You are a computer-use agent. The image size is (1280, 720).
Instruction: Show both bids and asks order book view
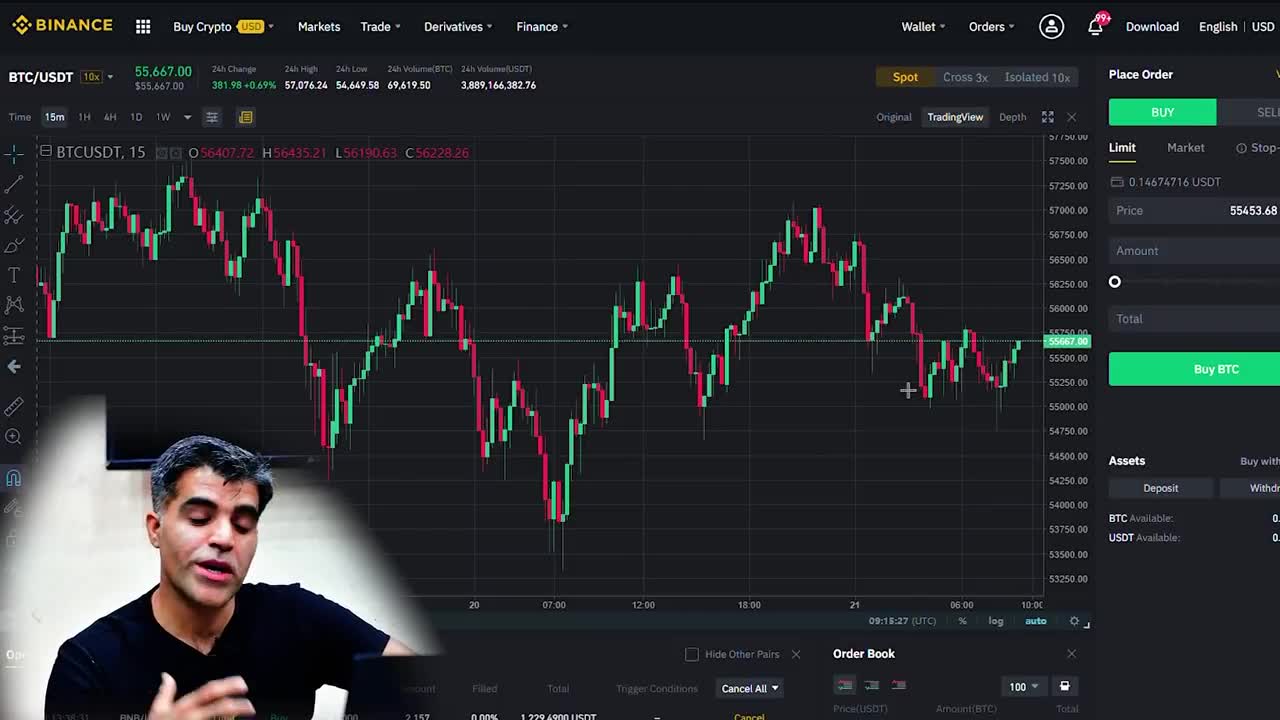[x=845, y=685]
